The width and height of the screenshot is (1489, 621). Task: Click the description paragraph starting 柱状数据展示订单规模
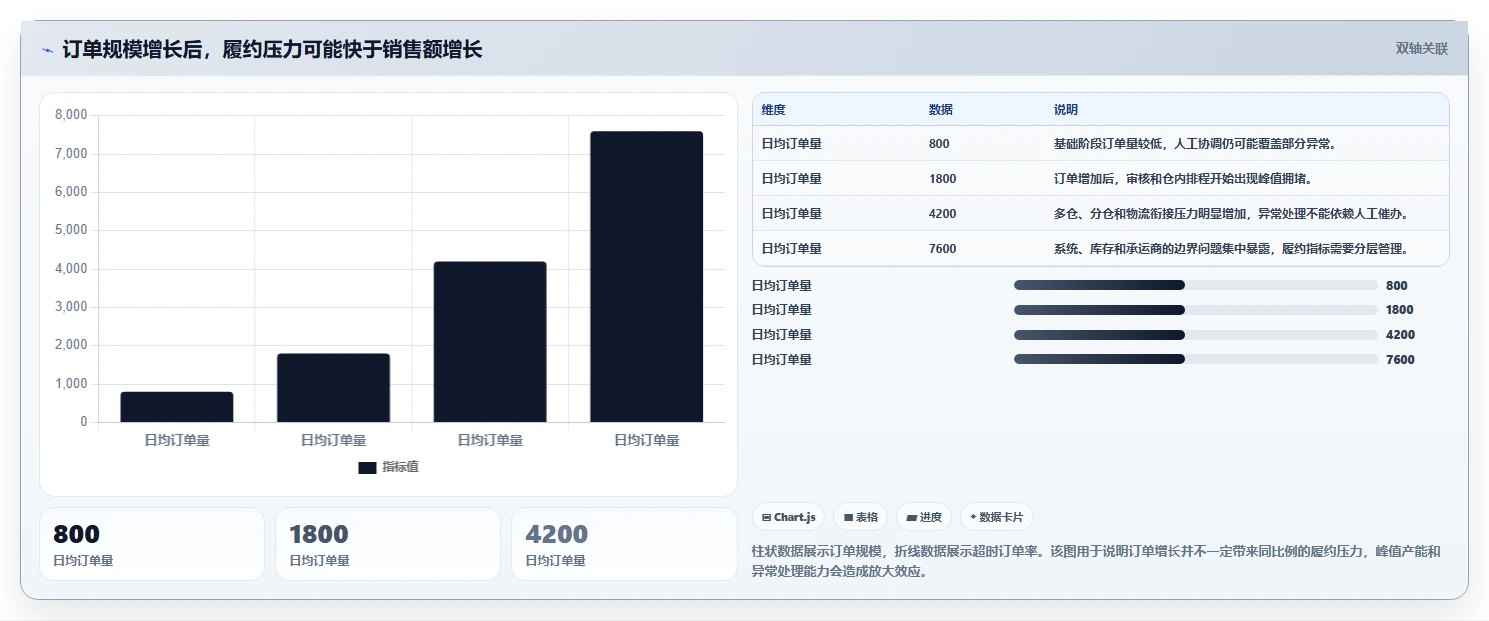(x=1095, y=562)
